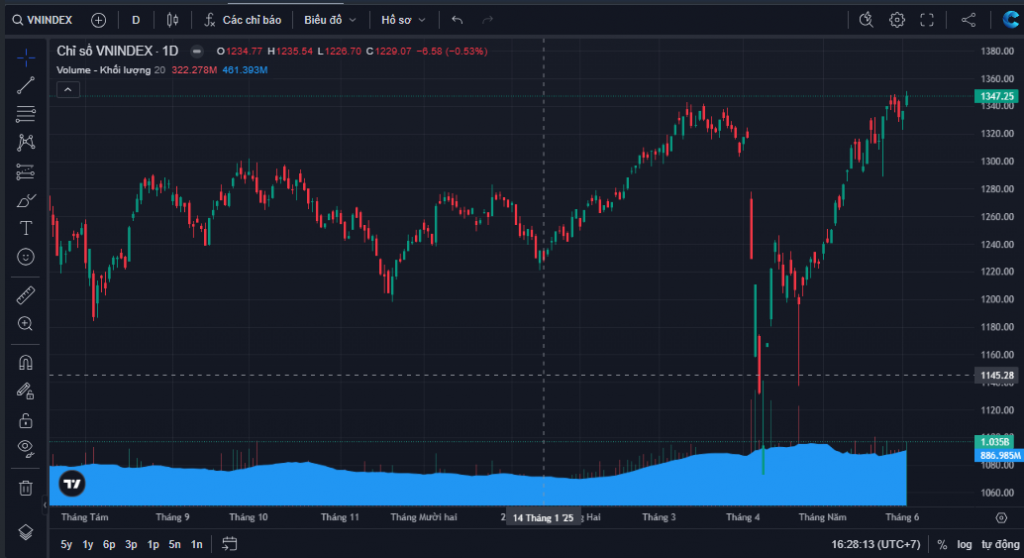This screenshot has width=1024, height=558.
Task: Redo the chart action
Action: pyautogui.click(x=487, y=20)
